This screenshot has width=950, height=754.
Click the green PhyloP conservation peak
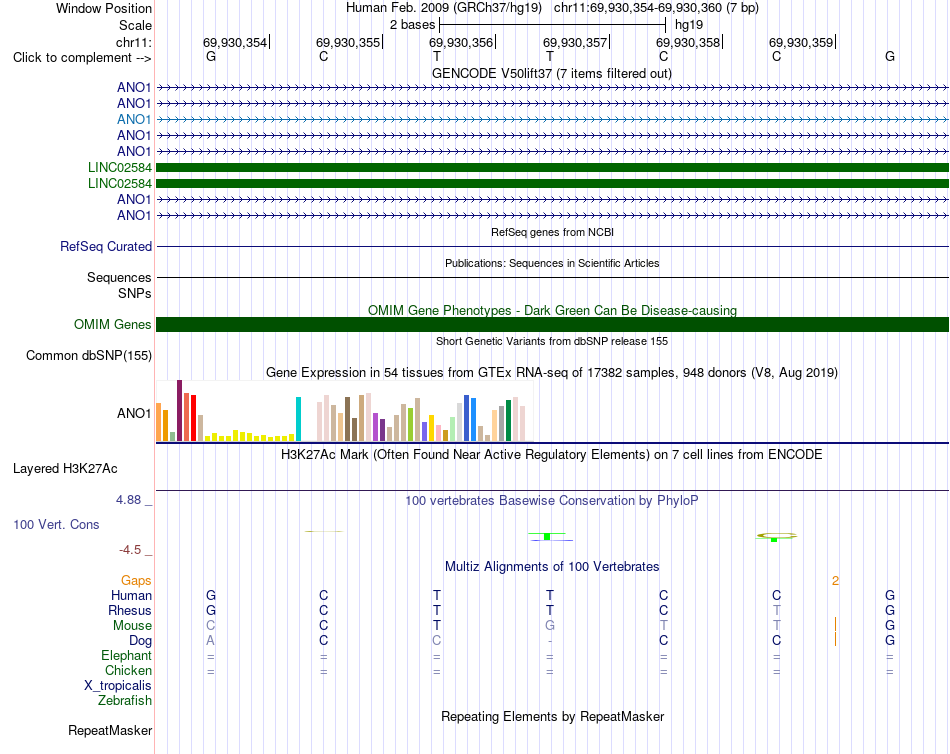click(x=547, y=536)
